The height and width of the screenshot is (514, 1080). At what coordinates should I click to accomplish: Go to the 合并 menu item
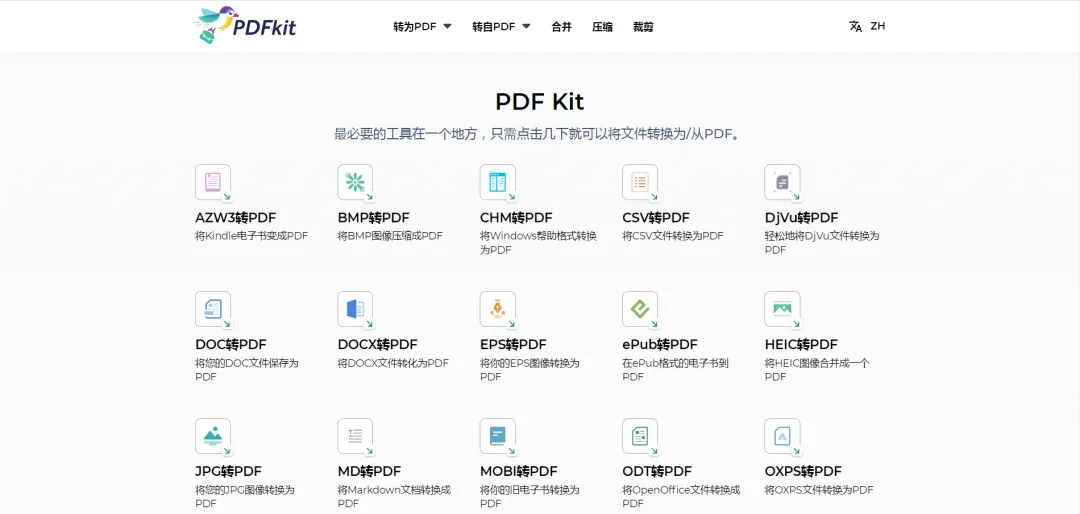point(561,27)
